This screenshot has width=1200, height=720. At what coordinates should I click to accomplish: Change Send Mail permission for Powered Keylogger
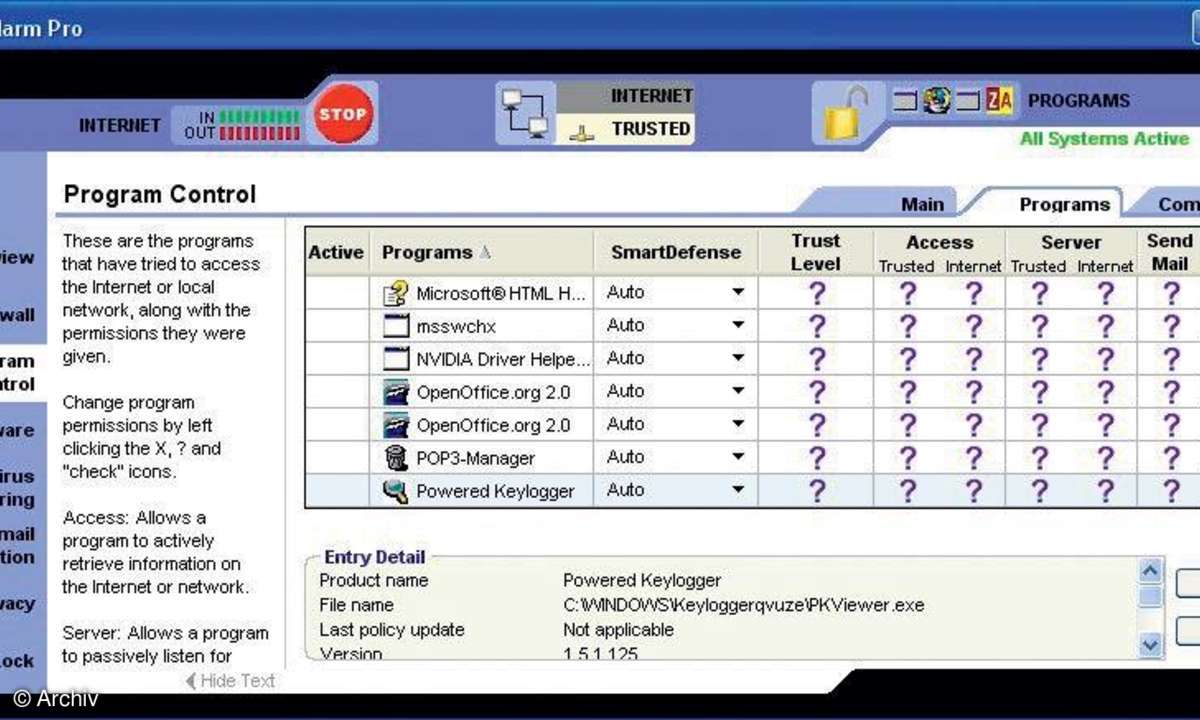(x=1171, y=491)
